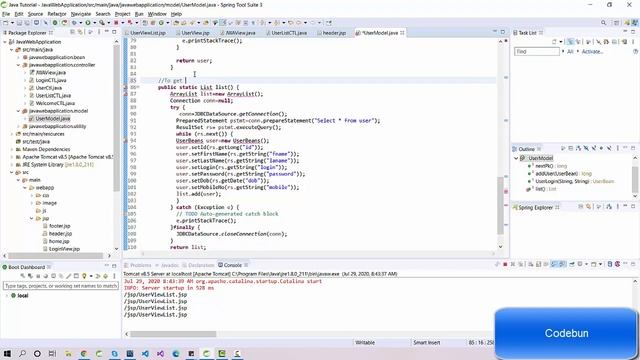Click the Smart Insert status bar entry
Image resolution: width=640 pixels, height=360 pixels.
(x=427, y=343)
